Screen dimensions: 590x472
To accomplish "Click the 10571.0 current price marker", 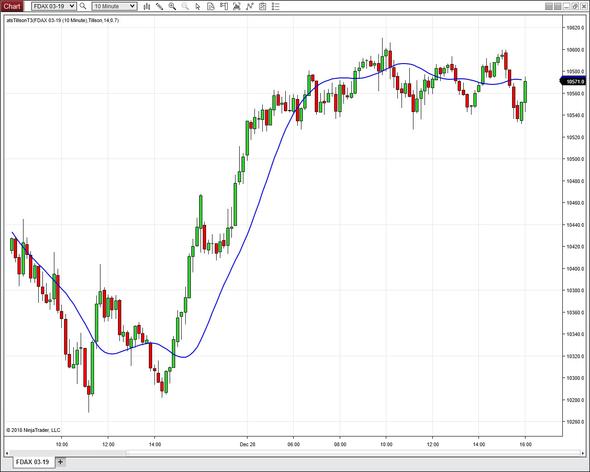I will [x=574, y=81].
